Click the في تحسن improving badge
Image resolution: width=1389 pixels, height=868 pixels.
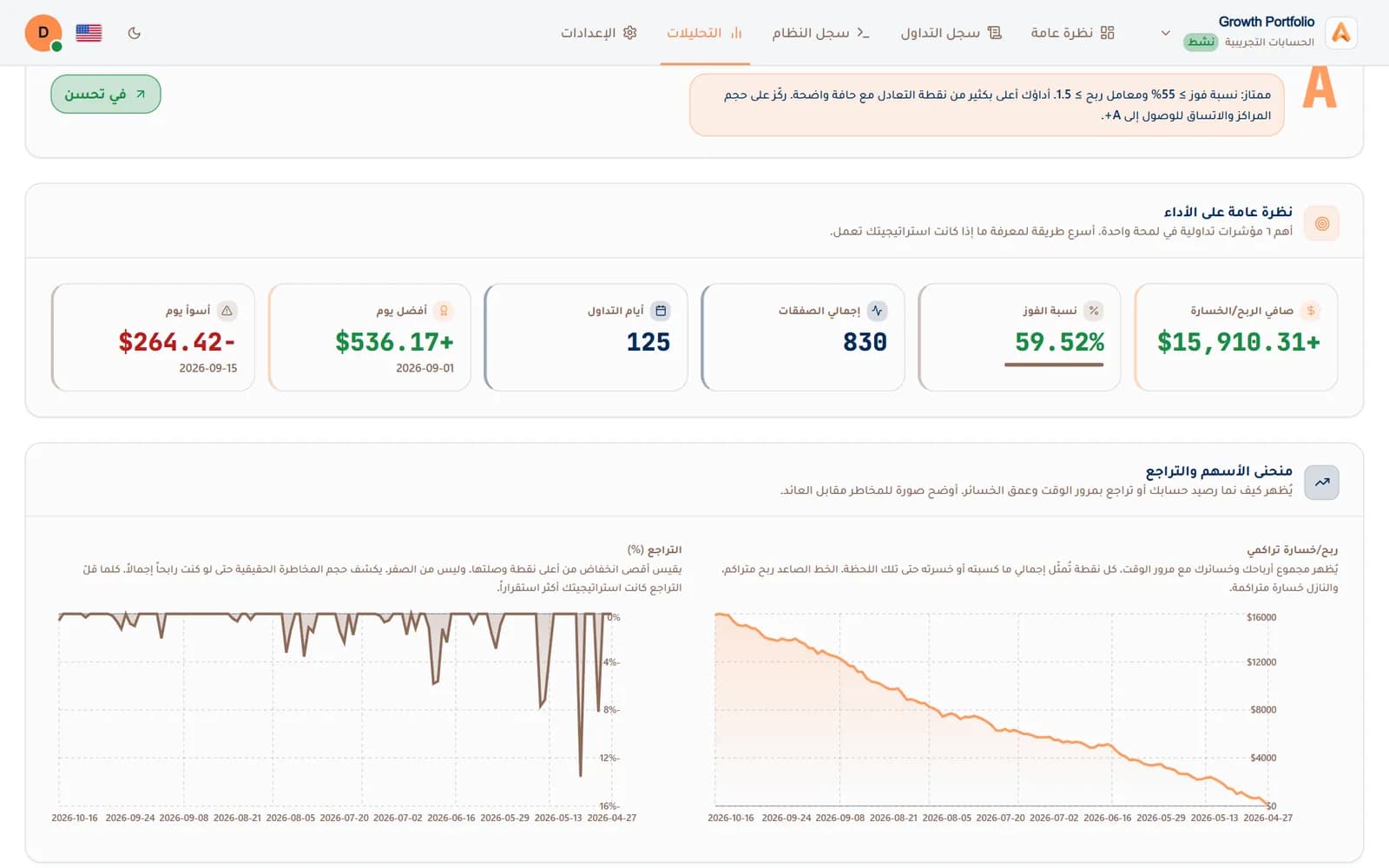[106, 94]
